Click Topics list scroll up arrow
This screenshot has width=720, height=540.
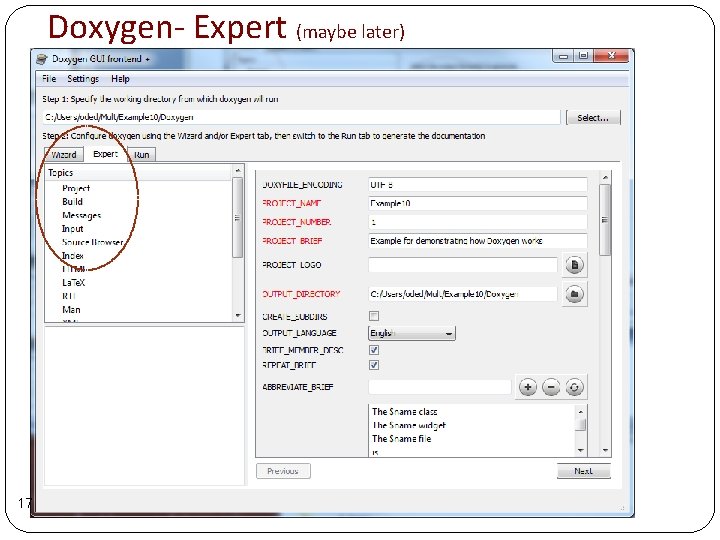[x=238, y=171]
